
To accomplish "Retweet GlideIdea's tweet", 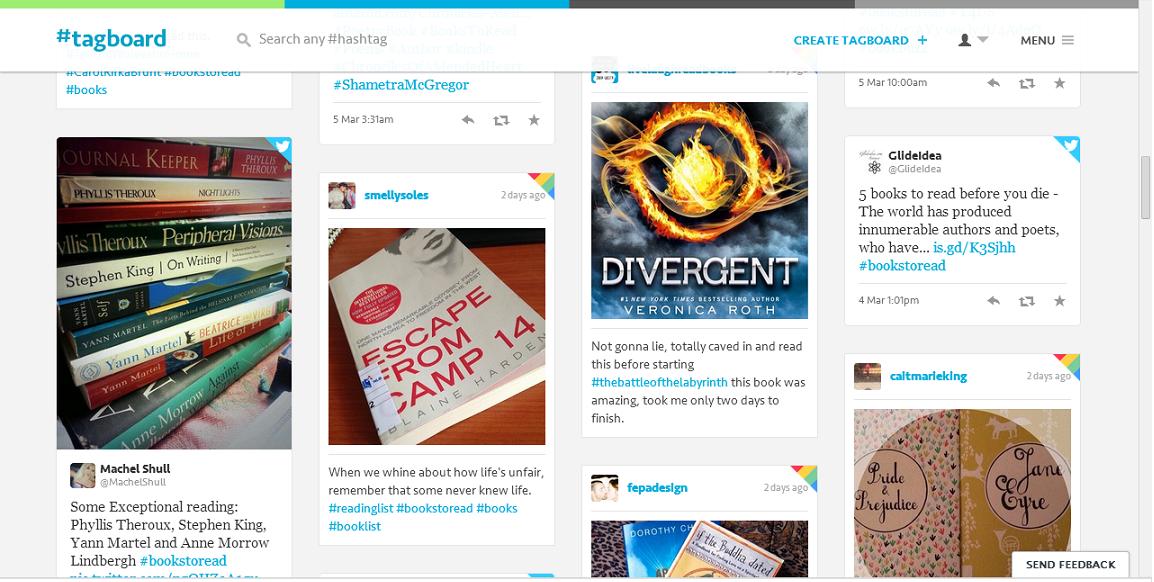I will [1027, 301].
